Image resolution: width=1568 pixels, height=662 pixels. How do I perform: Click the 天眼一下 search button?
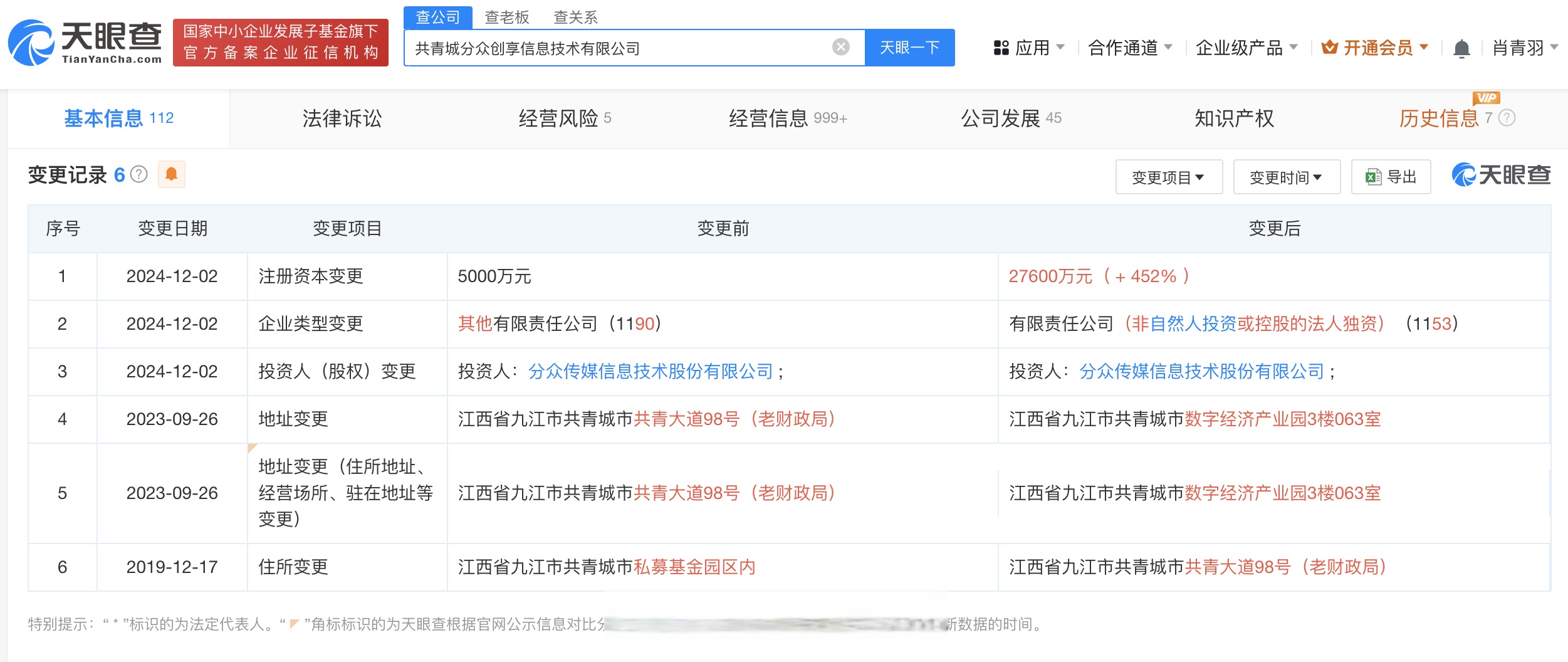[909, 48]
